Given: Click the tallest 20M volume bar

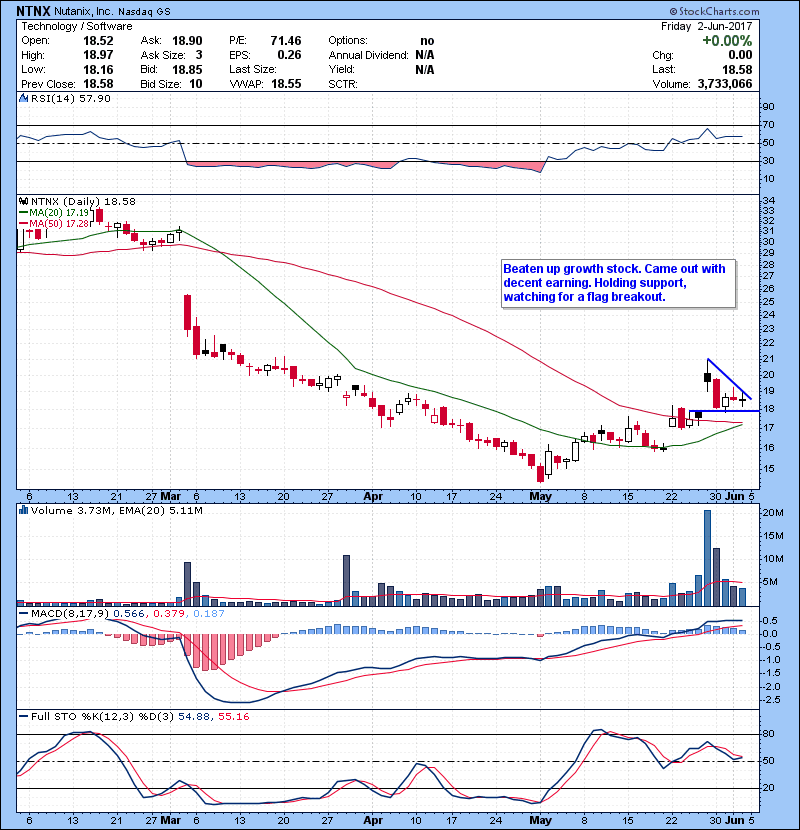Looking at the screenshot, I should 707,558.
